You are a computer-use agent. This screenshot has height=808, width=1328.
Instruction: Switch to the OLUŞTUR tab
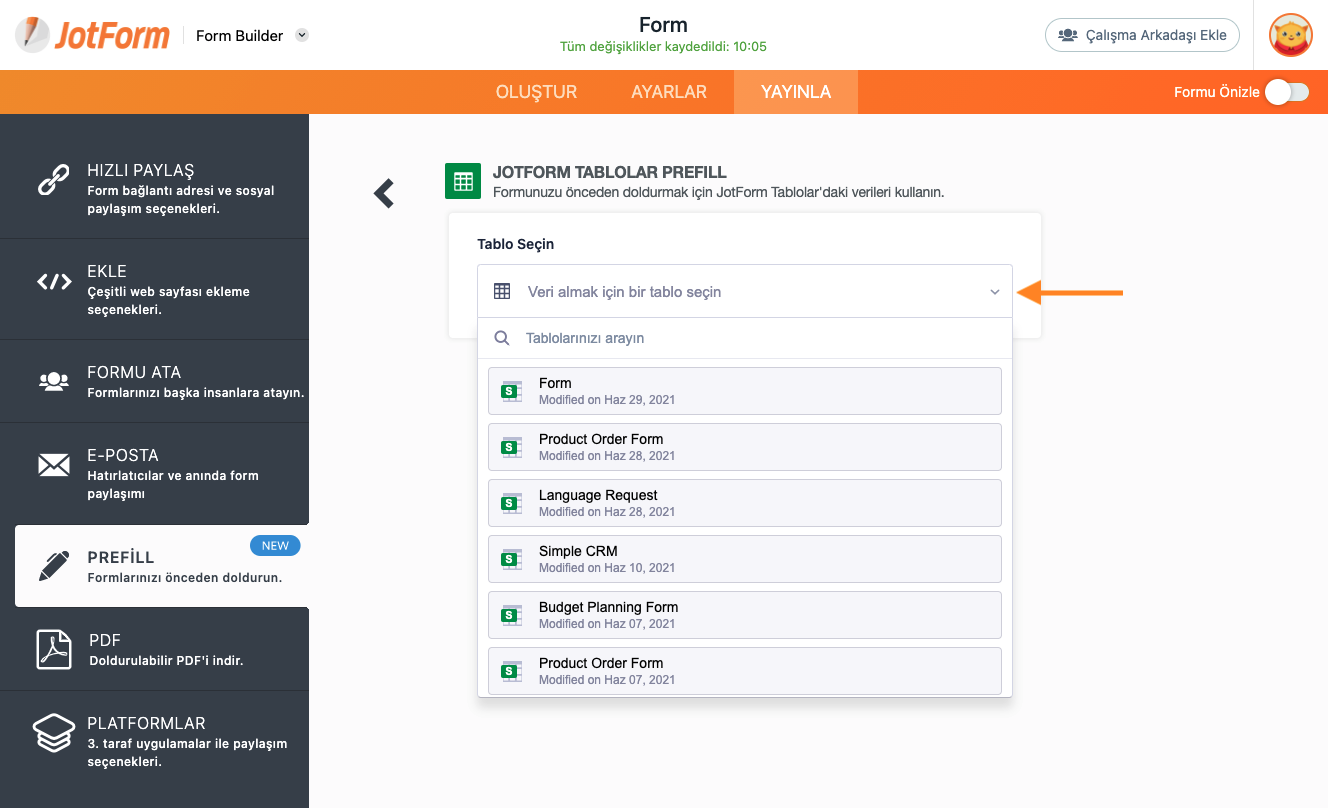[x=536, y=92]
